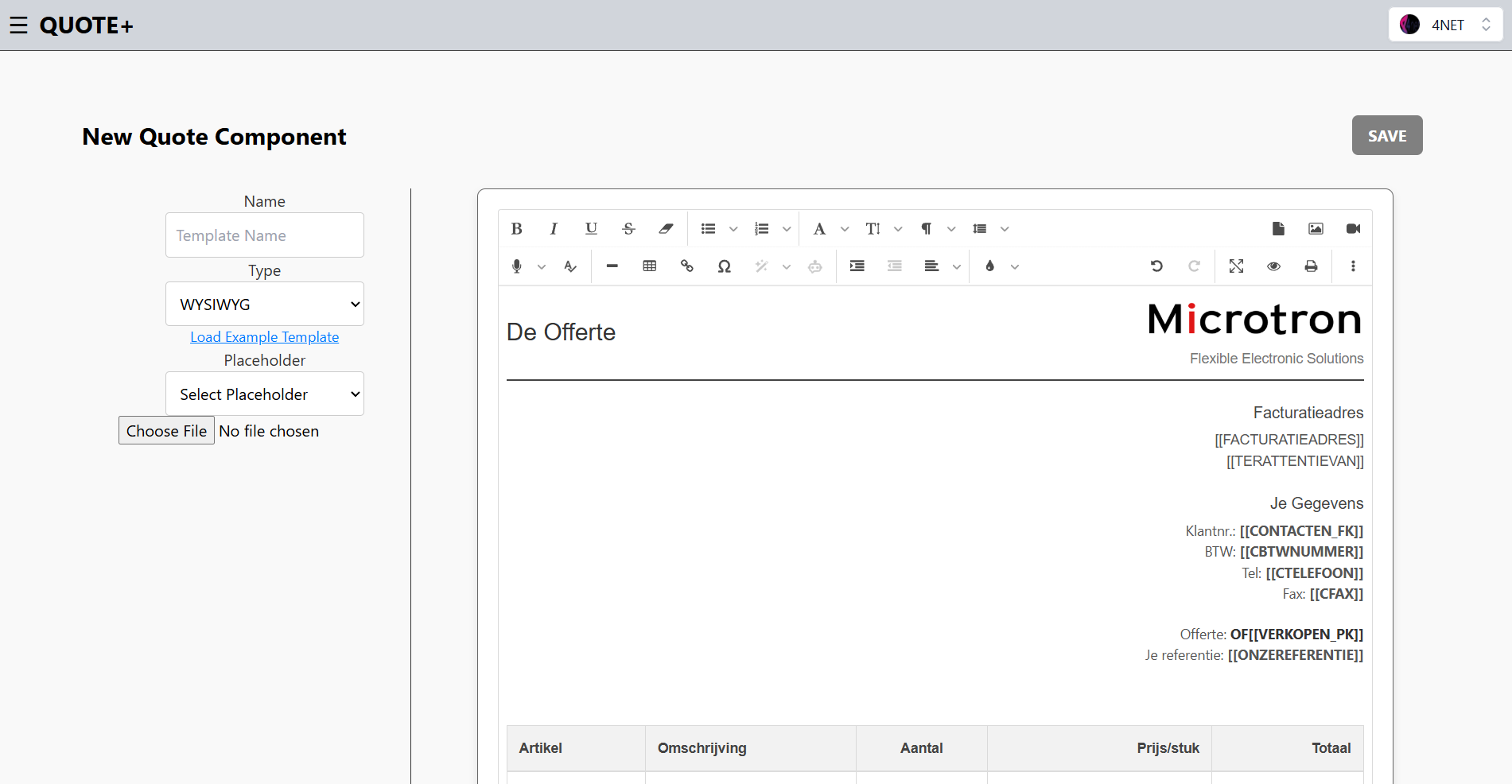Open the fill color droplet picker
The image size is (1512, 784).
coord(990,266)
